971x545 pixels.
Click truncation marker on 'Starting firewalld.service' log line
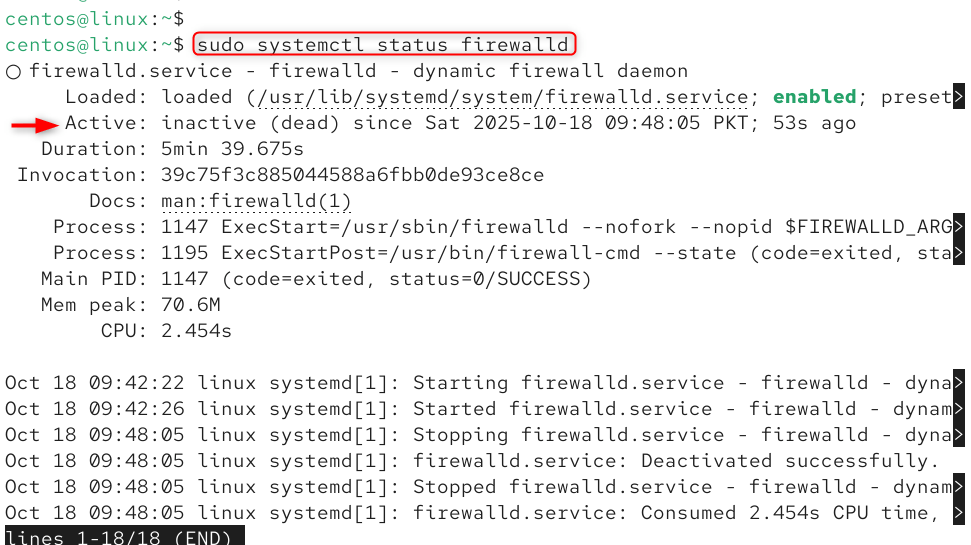(x=959, y=383)
